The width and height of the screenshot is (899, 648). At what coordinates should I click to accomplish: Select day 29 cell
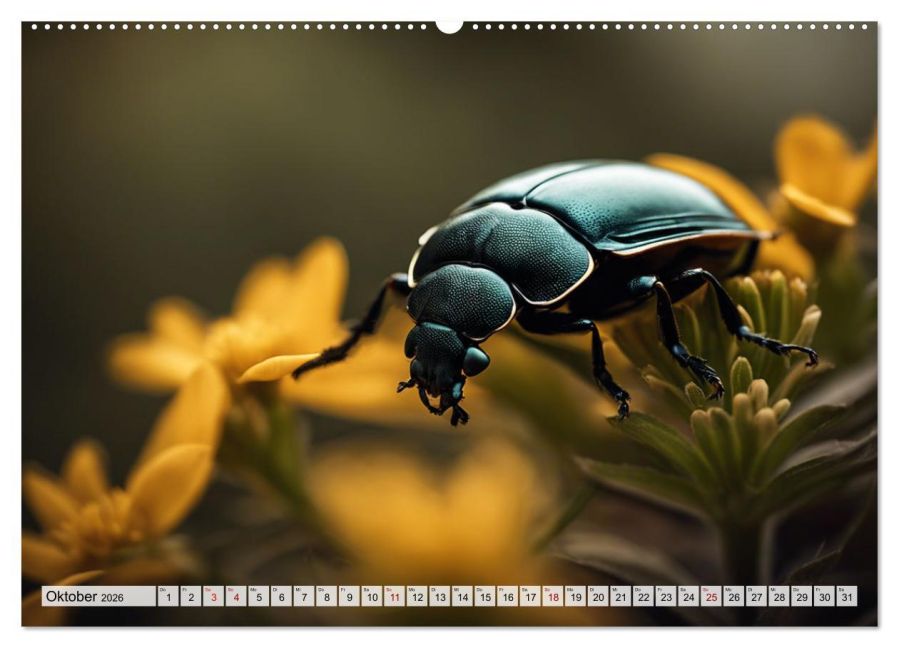(802, 596)
